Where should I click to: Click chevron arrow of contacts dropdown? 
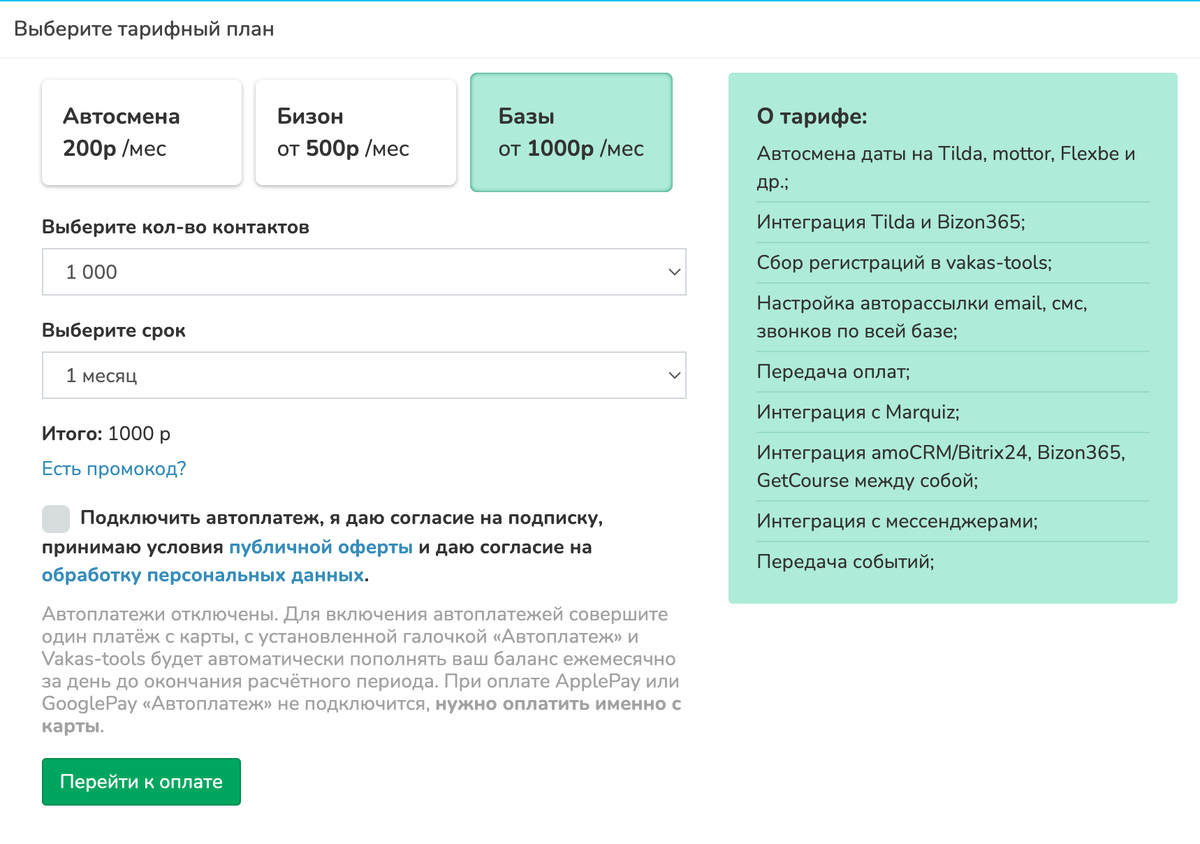coord(674,272)
